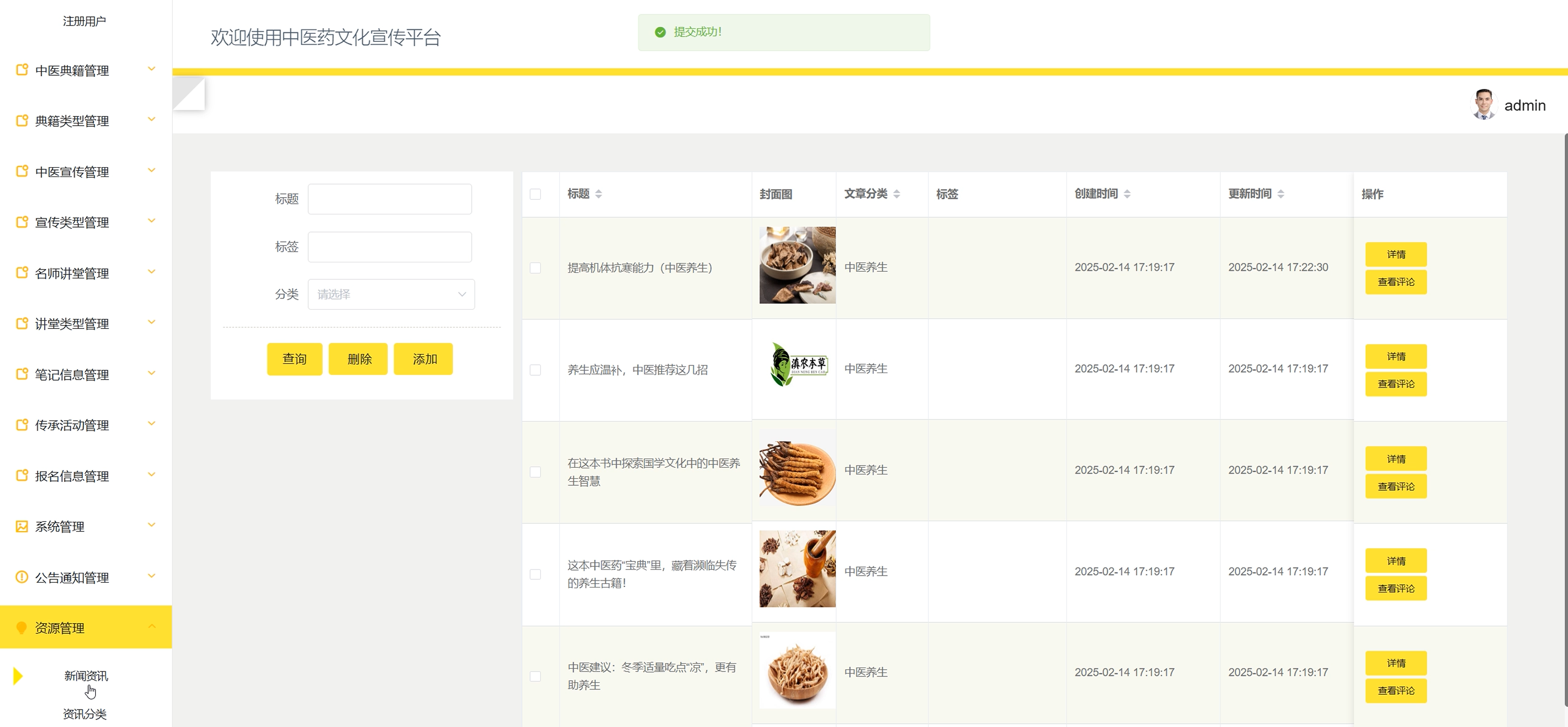This screenshot has width=1568, height=727.
Task: Click the admin avatar picture
Action: pos(1483,105)
